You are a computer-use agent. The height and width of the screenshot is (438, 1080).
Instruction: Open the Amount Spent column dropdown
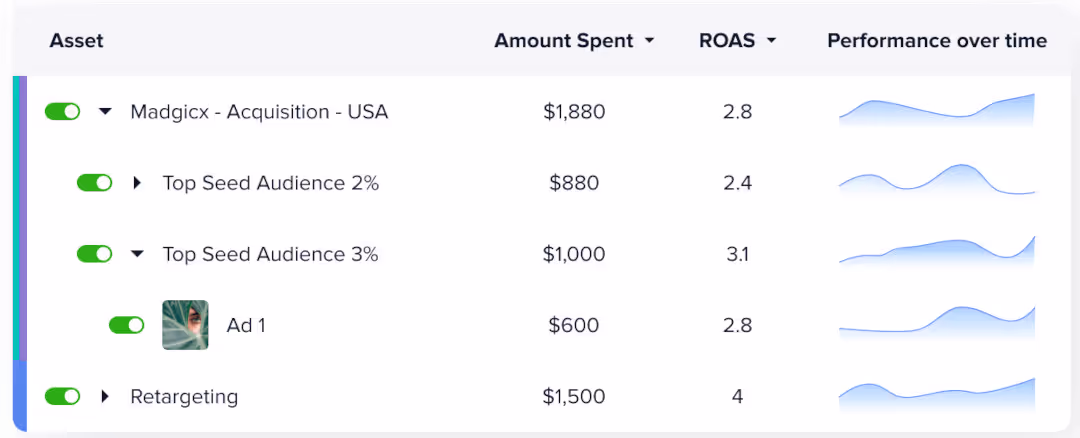pyautogui.click(x=649, y=41)
